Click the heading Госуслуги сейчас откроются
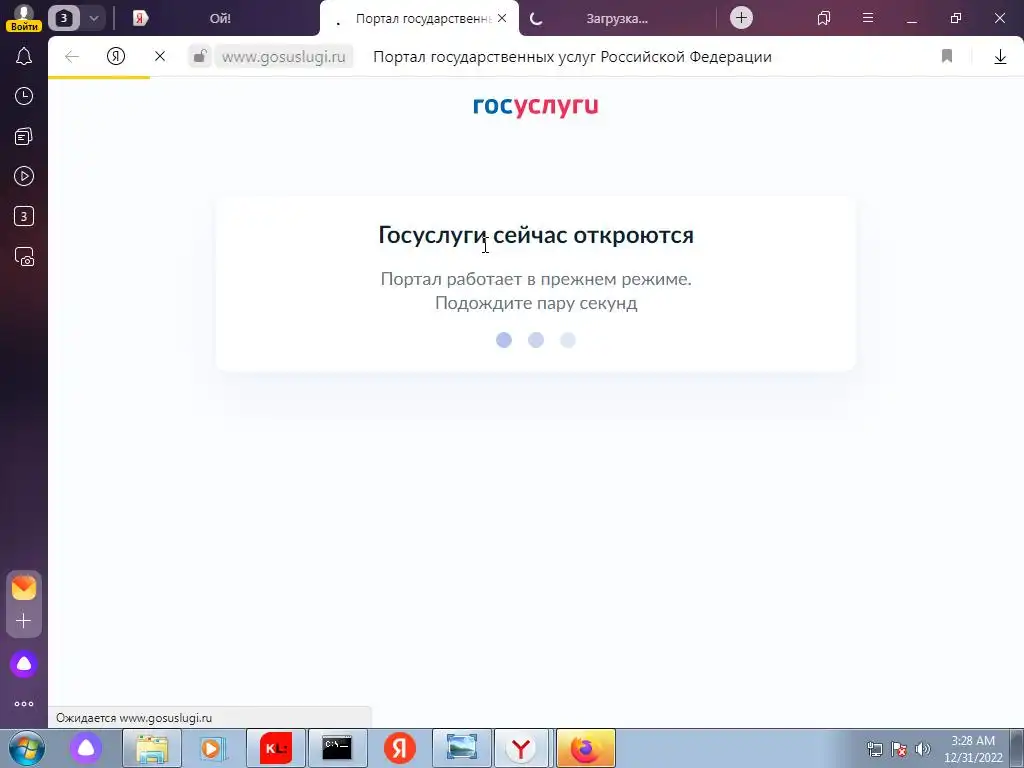The height and width of the screenshot is (768, 1024). 536,234
